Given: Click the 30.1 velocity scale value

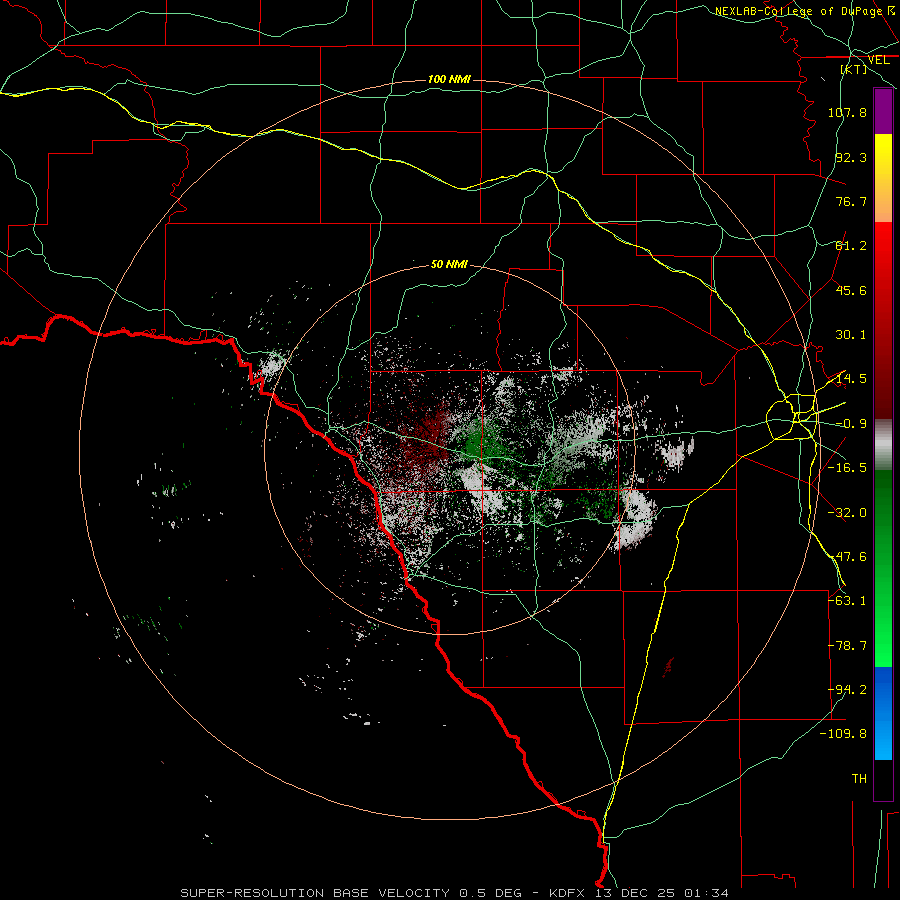Looking at the screenshot, I should click(x=851, y=335).
